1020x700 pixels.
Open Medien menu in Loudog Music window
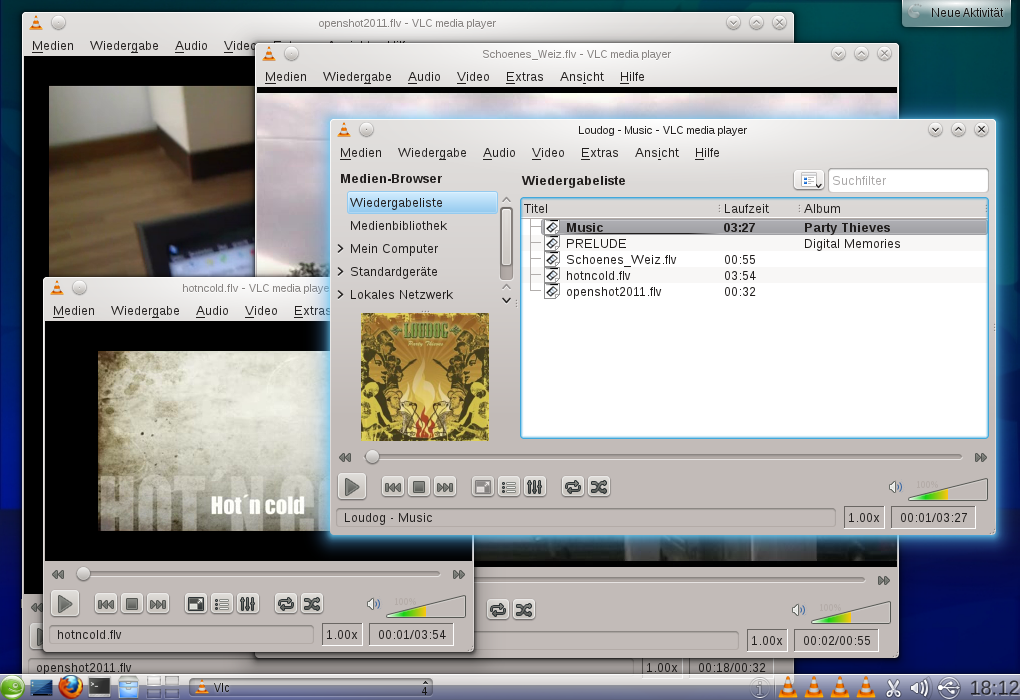point(360,152)
